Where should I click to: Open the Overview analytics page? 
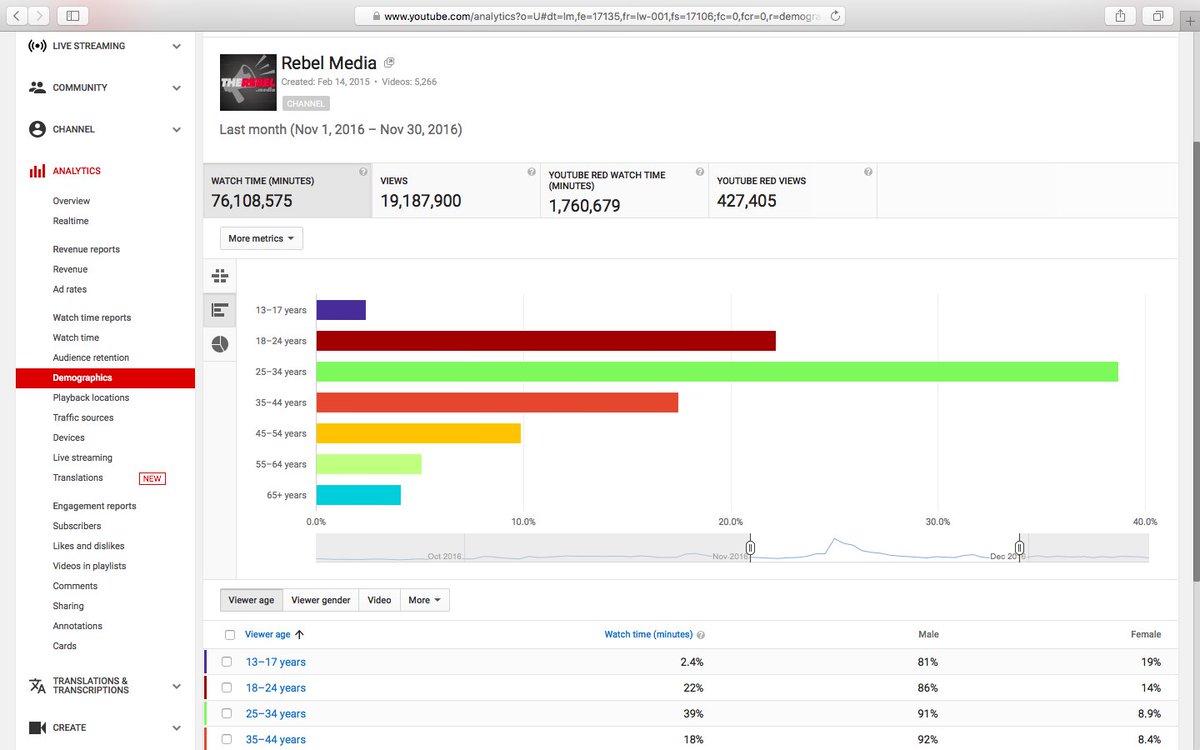point(71,201)
